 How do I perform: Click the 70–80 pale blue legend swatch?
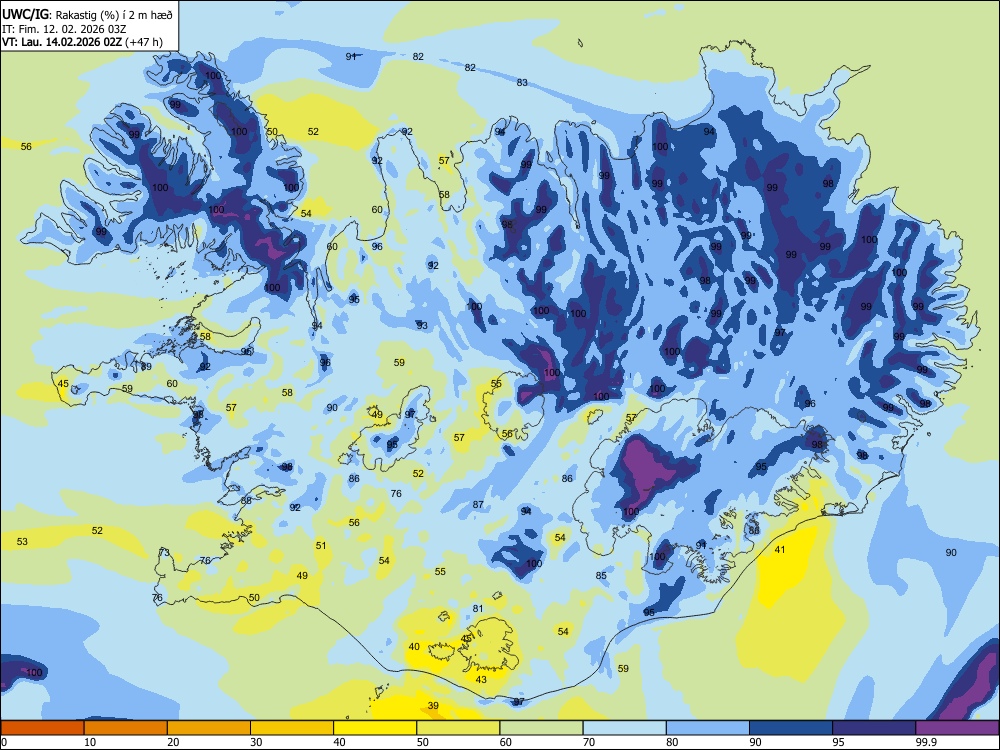pos(624,728)
